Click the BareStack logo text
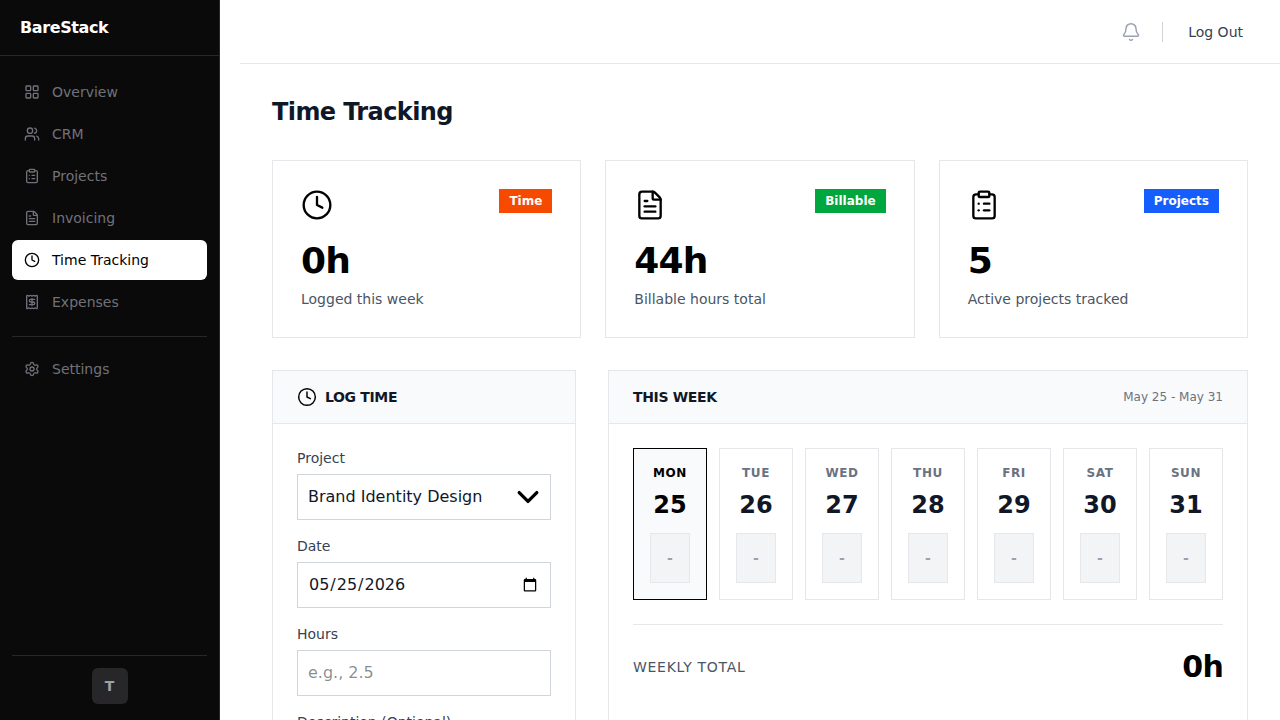This screenshot has width=1280, height=720. (64, 27)
